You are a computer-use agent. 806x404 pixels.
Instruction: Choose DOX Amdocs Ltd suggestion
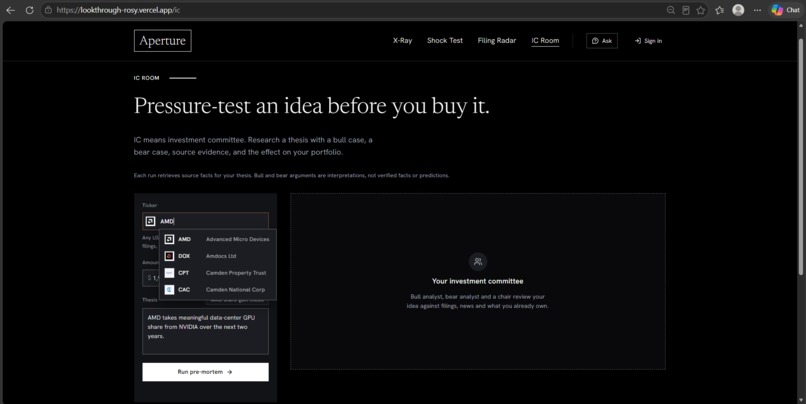coord(218,256)
